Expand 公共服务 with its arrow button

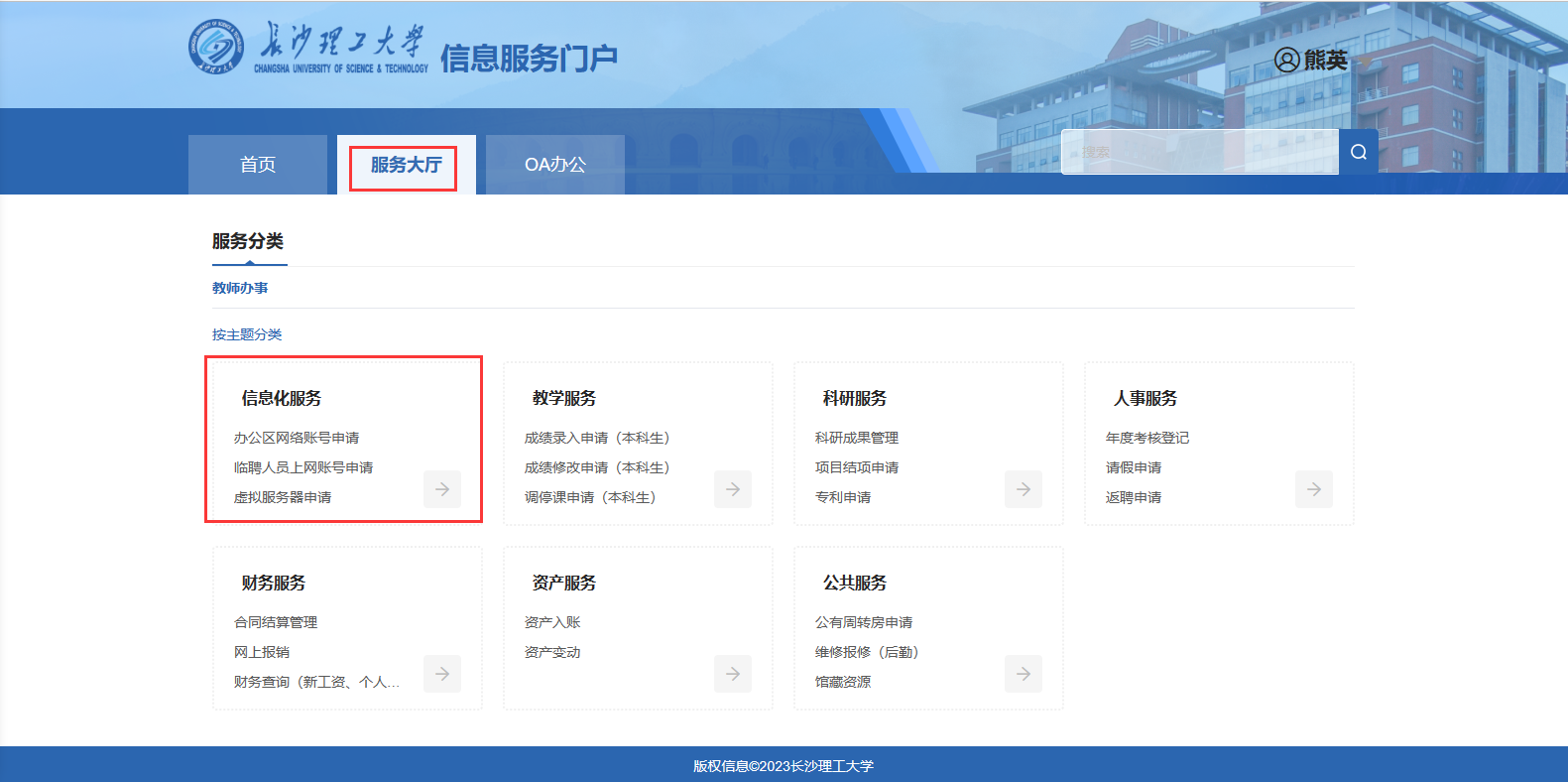1024,674
